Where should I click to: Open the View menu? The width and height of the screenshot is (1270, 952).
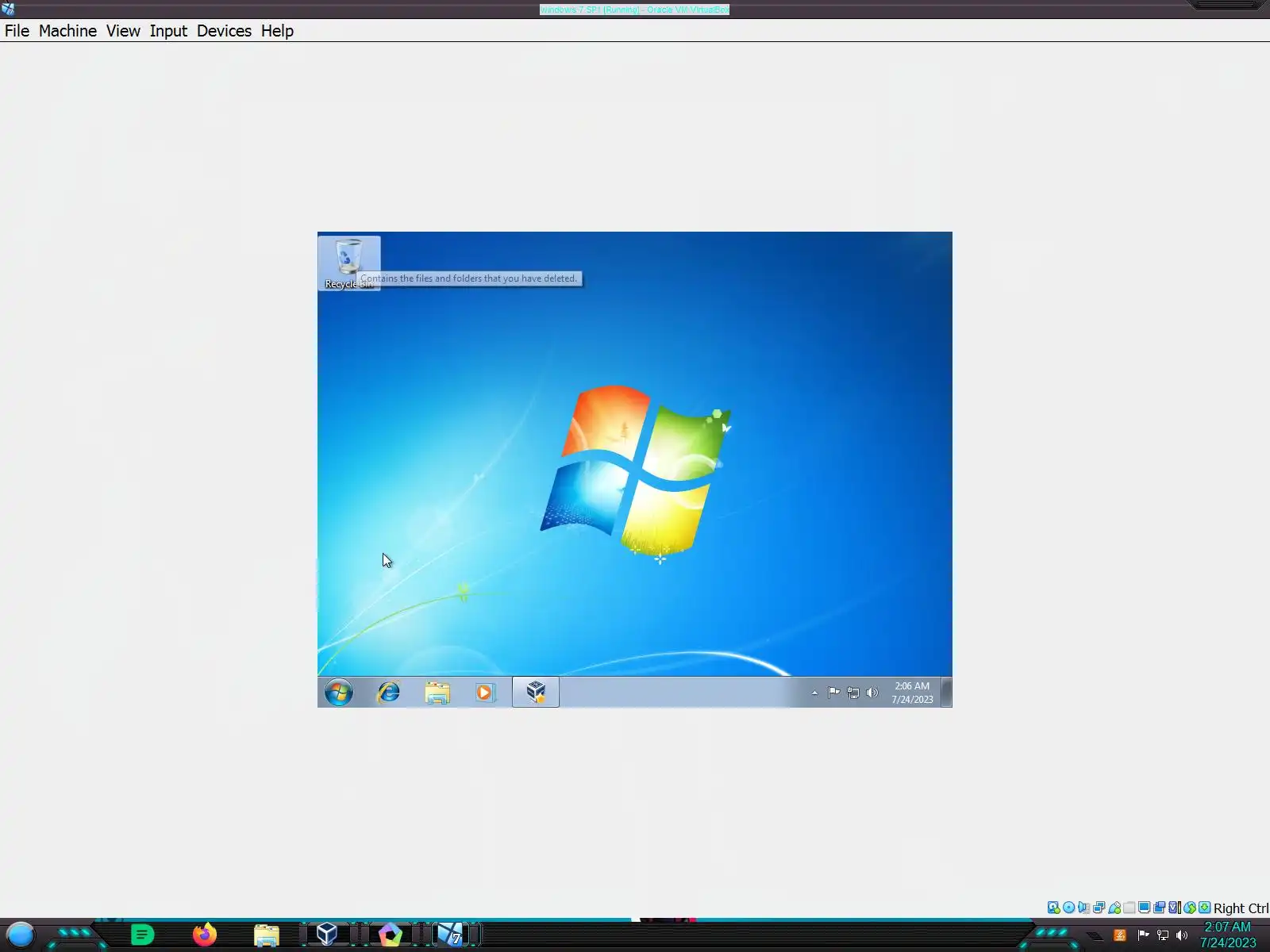click(123, 31)
